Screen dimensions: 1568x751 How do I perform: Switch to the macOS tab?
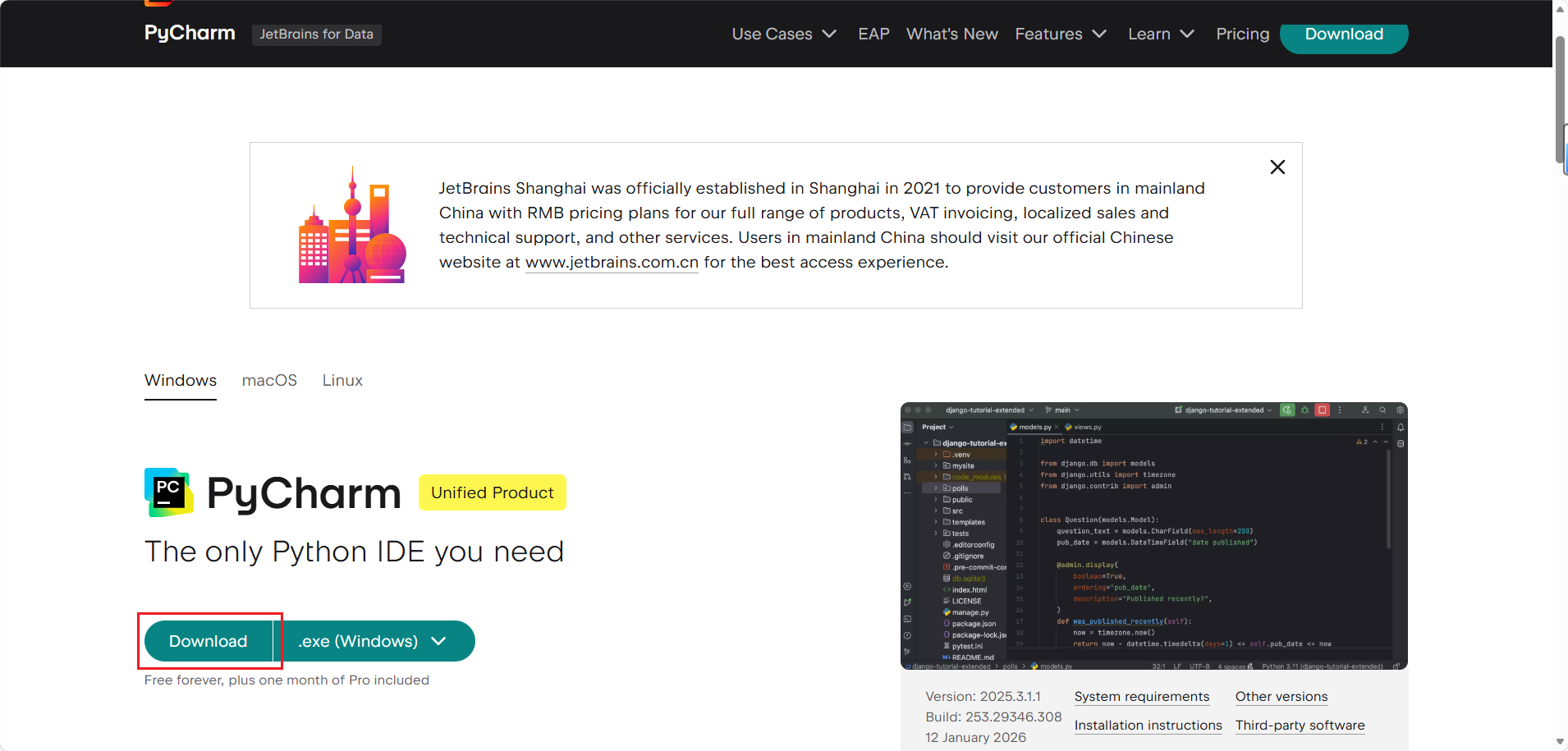click(269, 381)
